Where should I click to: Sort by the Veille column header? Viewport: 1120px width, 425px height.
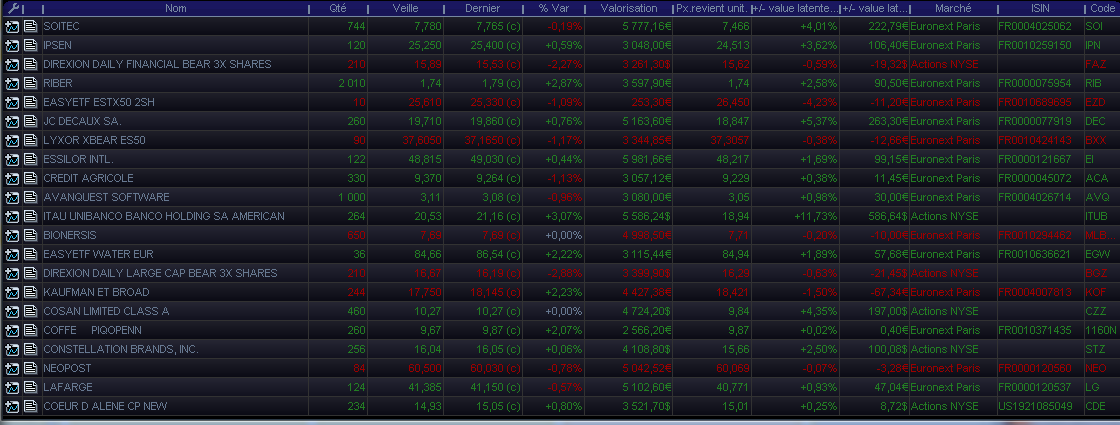tap(406, 9)
